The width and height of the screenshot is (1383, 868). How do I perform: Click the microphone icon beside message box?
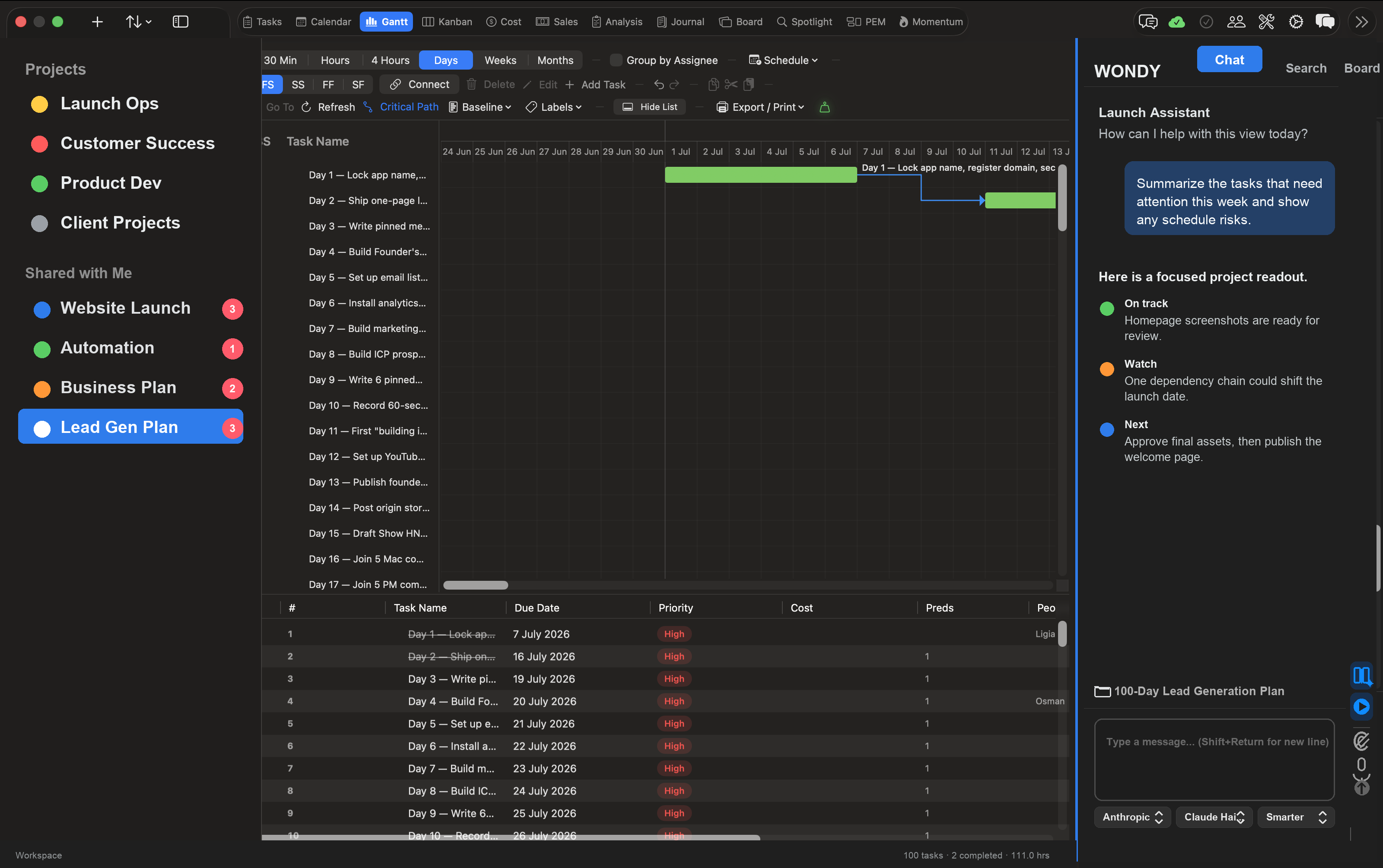[1361, 769]
